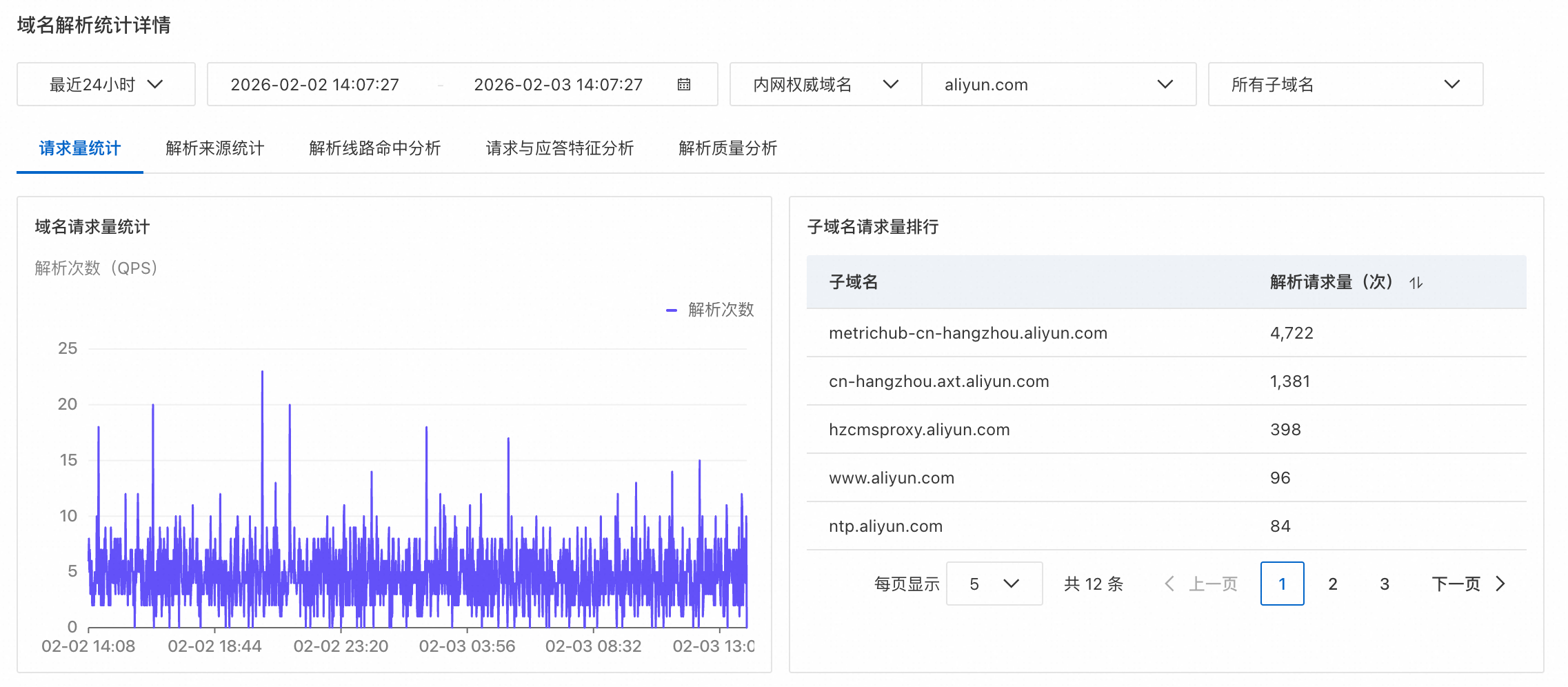This screenshot has width=1568, height=687.
Task: Click the 共 12 条 total count
Action: click(x=1094, y=584)
